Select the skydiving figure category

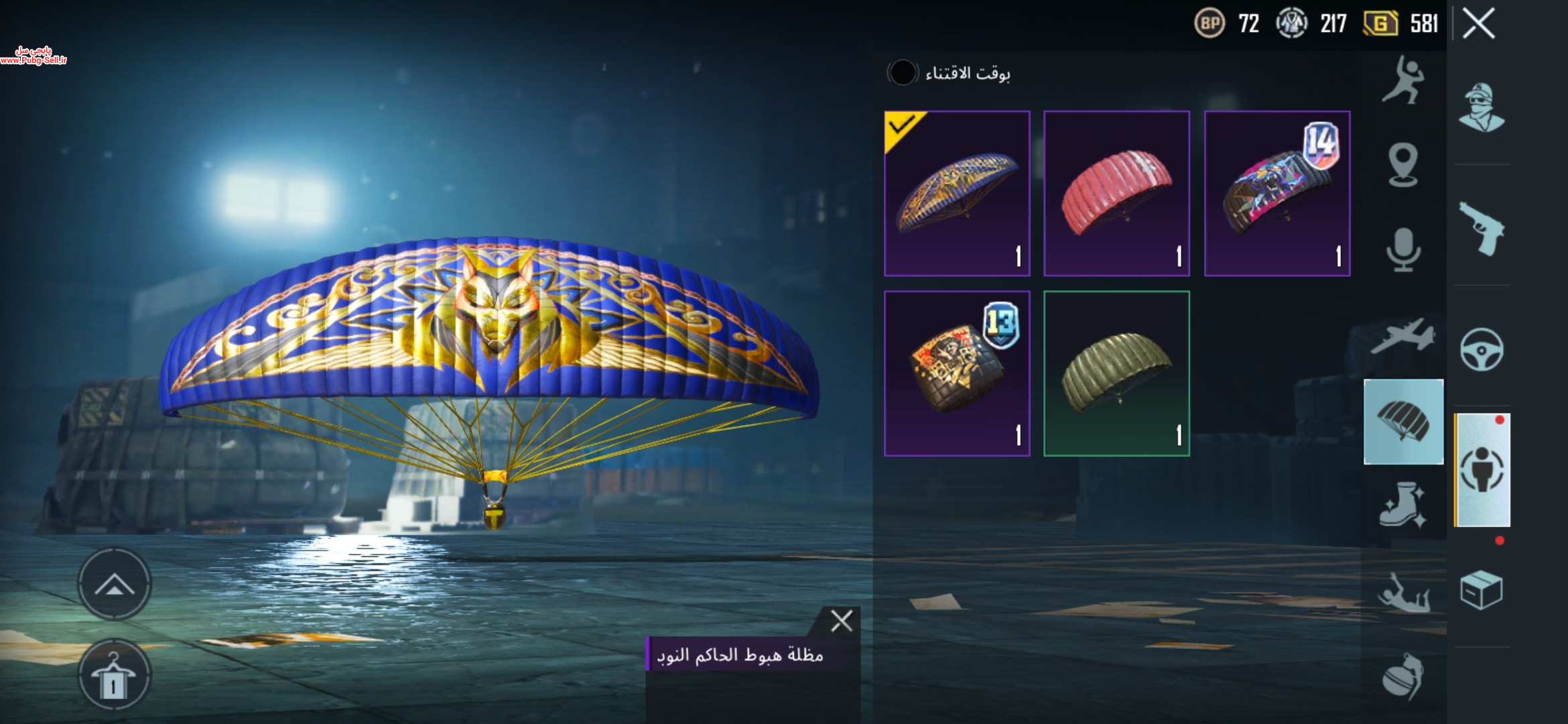point(1404,593)
